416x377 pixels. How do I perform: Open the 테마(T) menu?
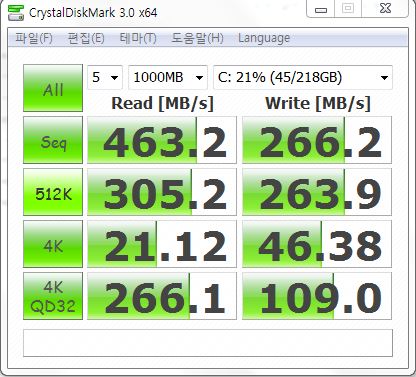click(x=138, y=38)
